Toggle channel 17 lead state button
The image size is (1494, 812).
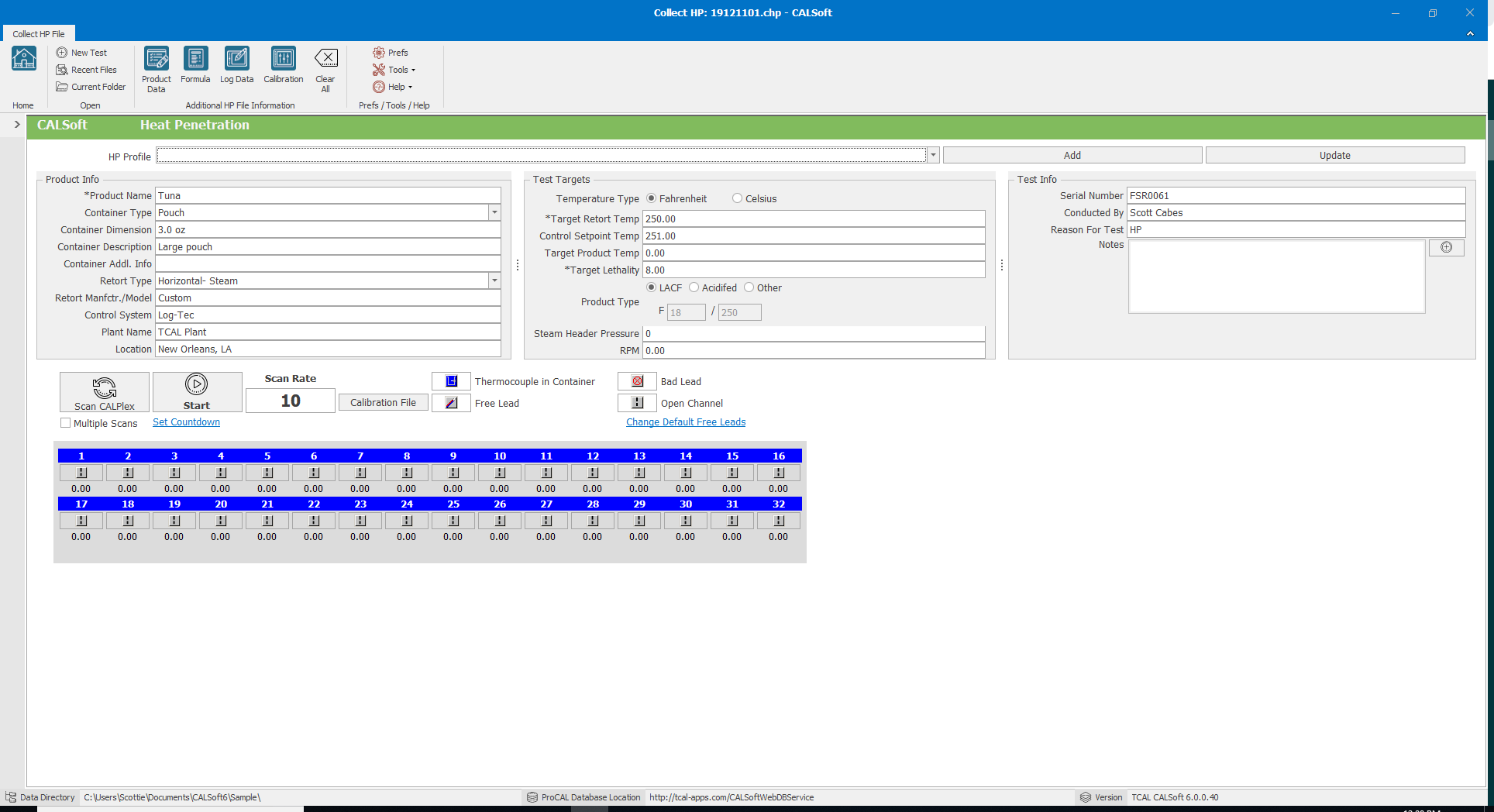point(81,521)
